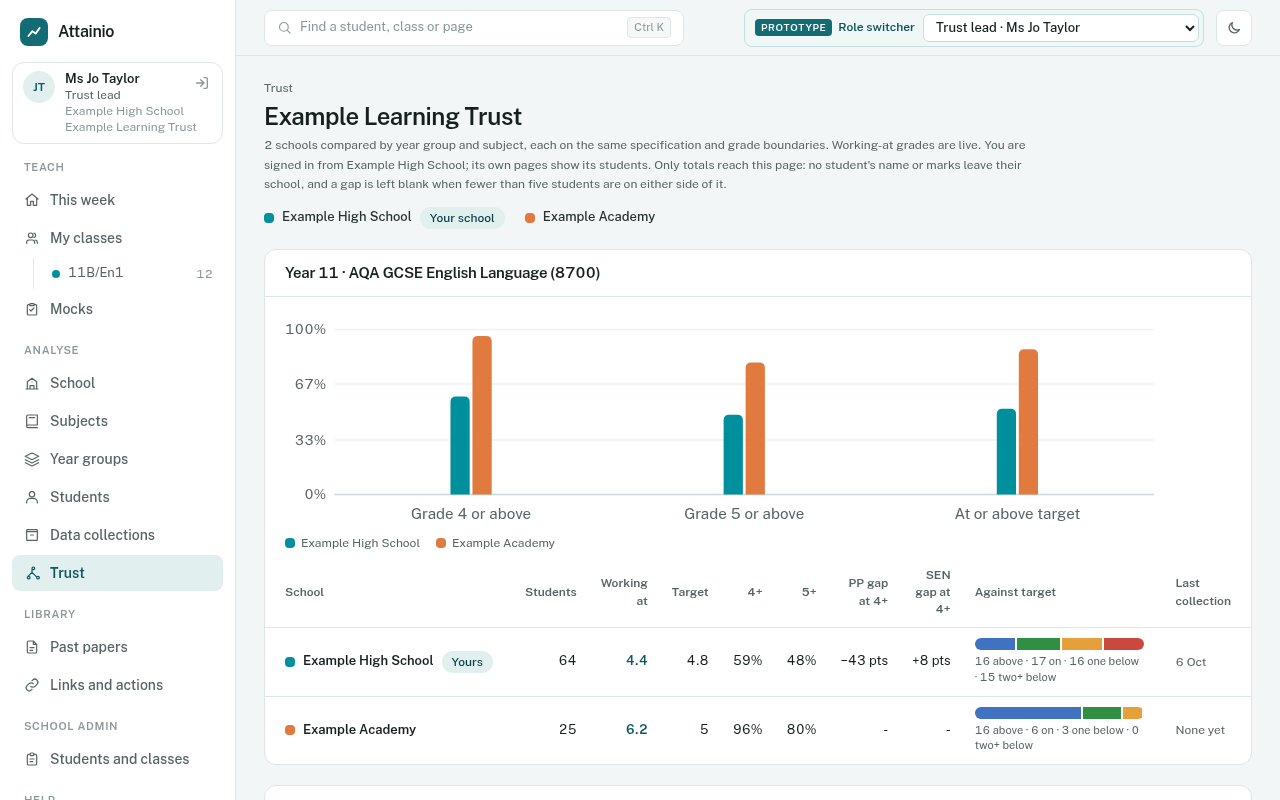Click the document icon beside Past papers
The width and height of the screenshot is (1280, 800).
coord(32,647)
